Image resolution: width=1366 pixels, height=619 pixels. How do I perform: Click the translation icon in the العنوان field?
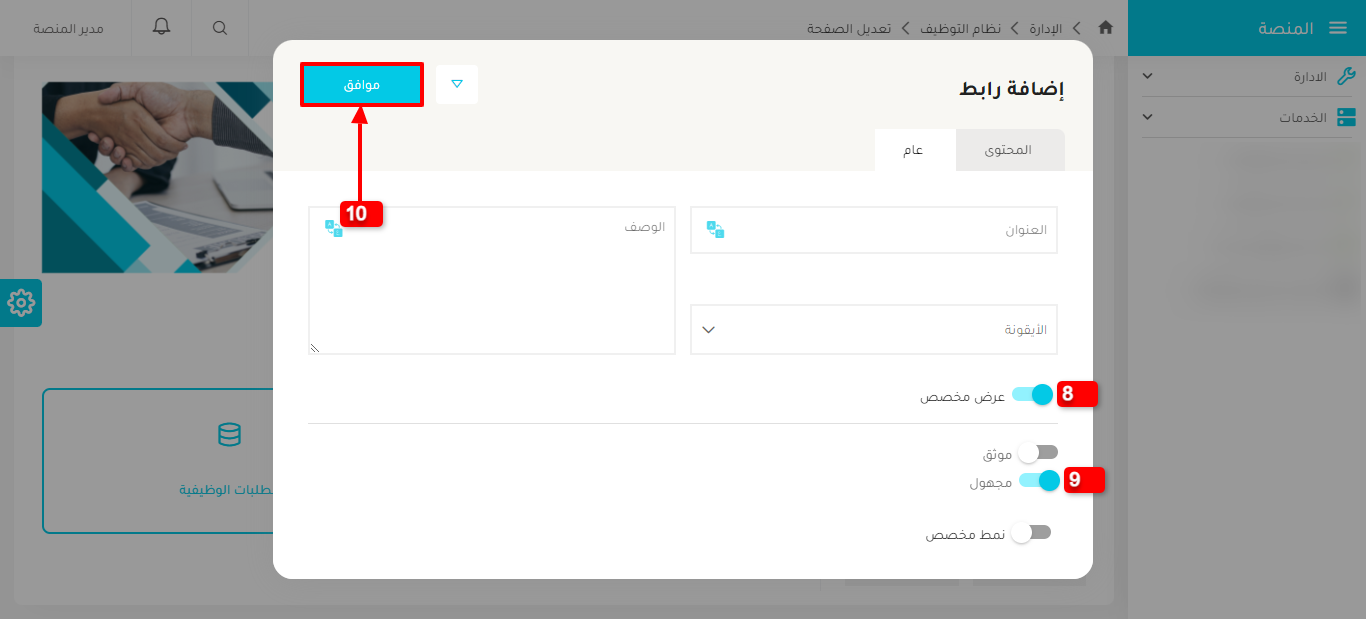(x=716, y=229)
